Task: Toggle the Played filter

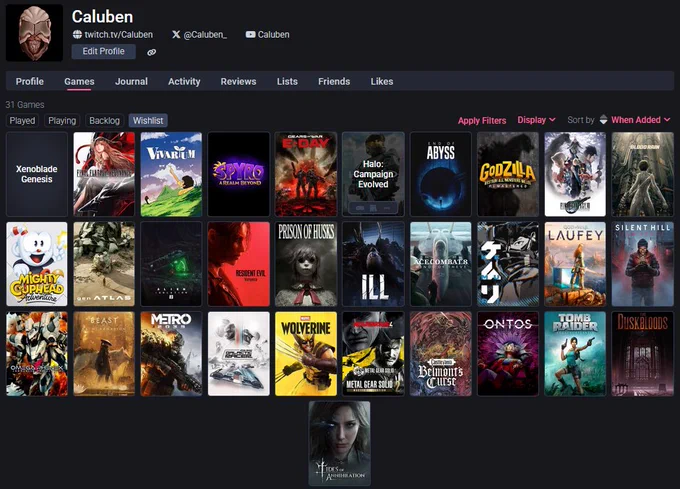Action: (22, 121)
